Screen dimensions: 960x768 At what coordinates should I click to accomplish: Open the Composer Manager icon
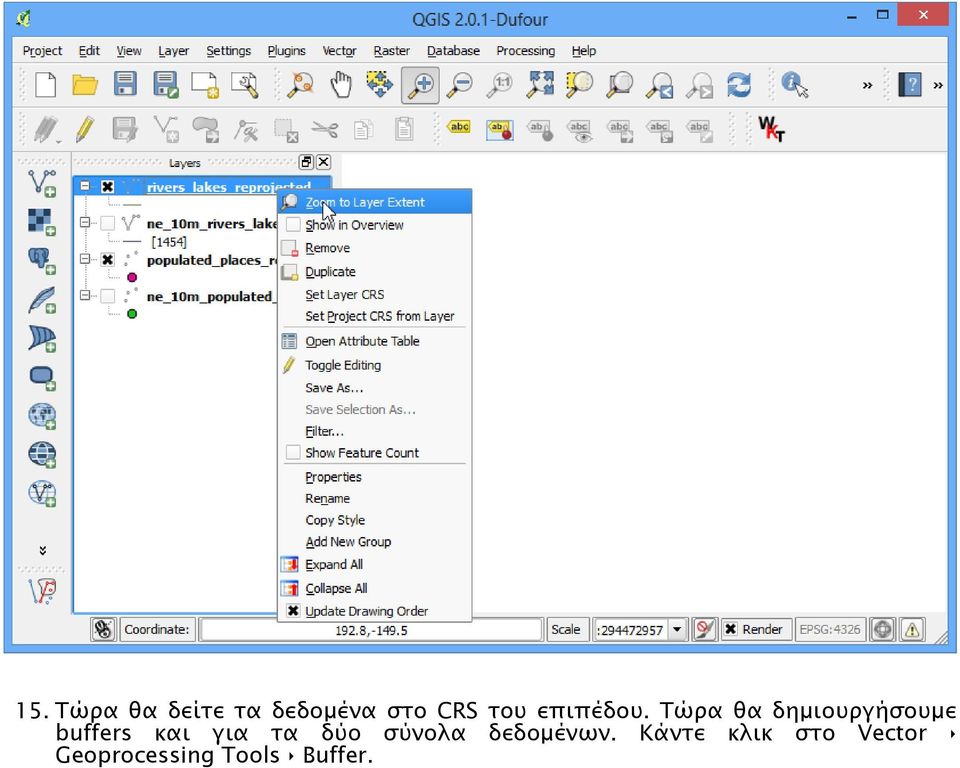click(244, 85)
